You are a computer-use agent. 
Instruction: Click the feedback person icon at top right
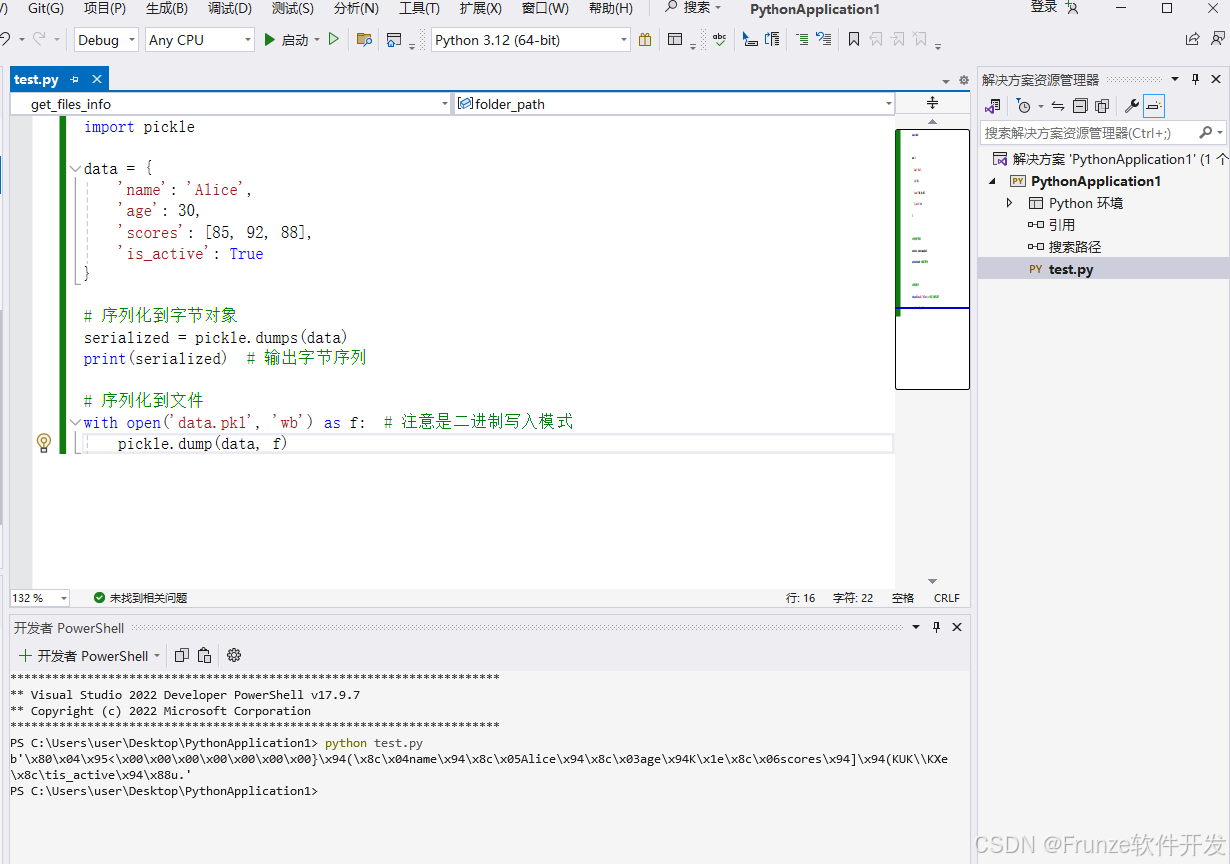(x=1217, y=39)
